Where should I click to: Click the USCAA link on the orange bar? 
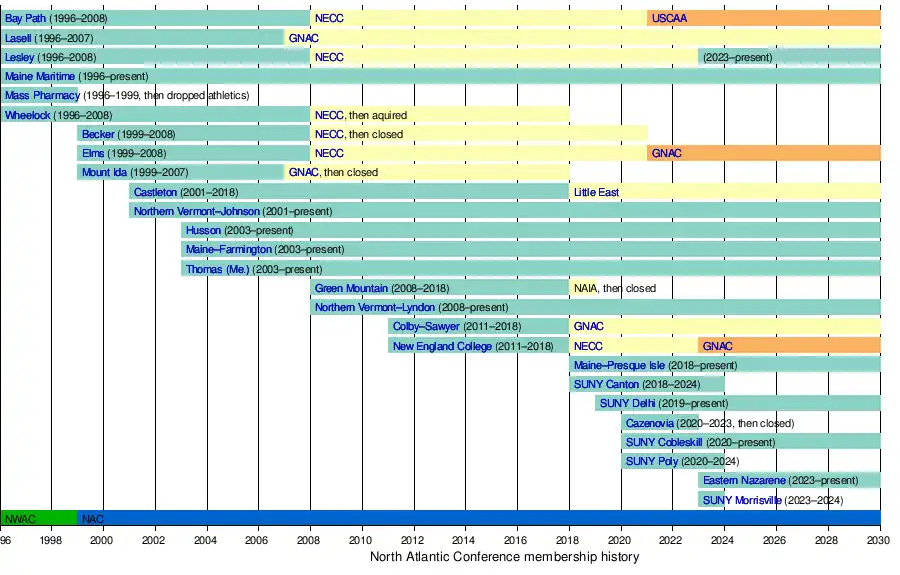point(669,18)
